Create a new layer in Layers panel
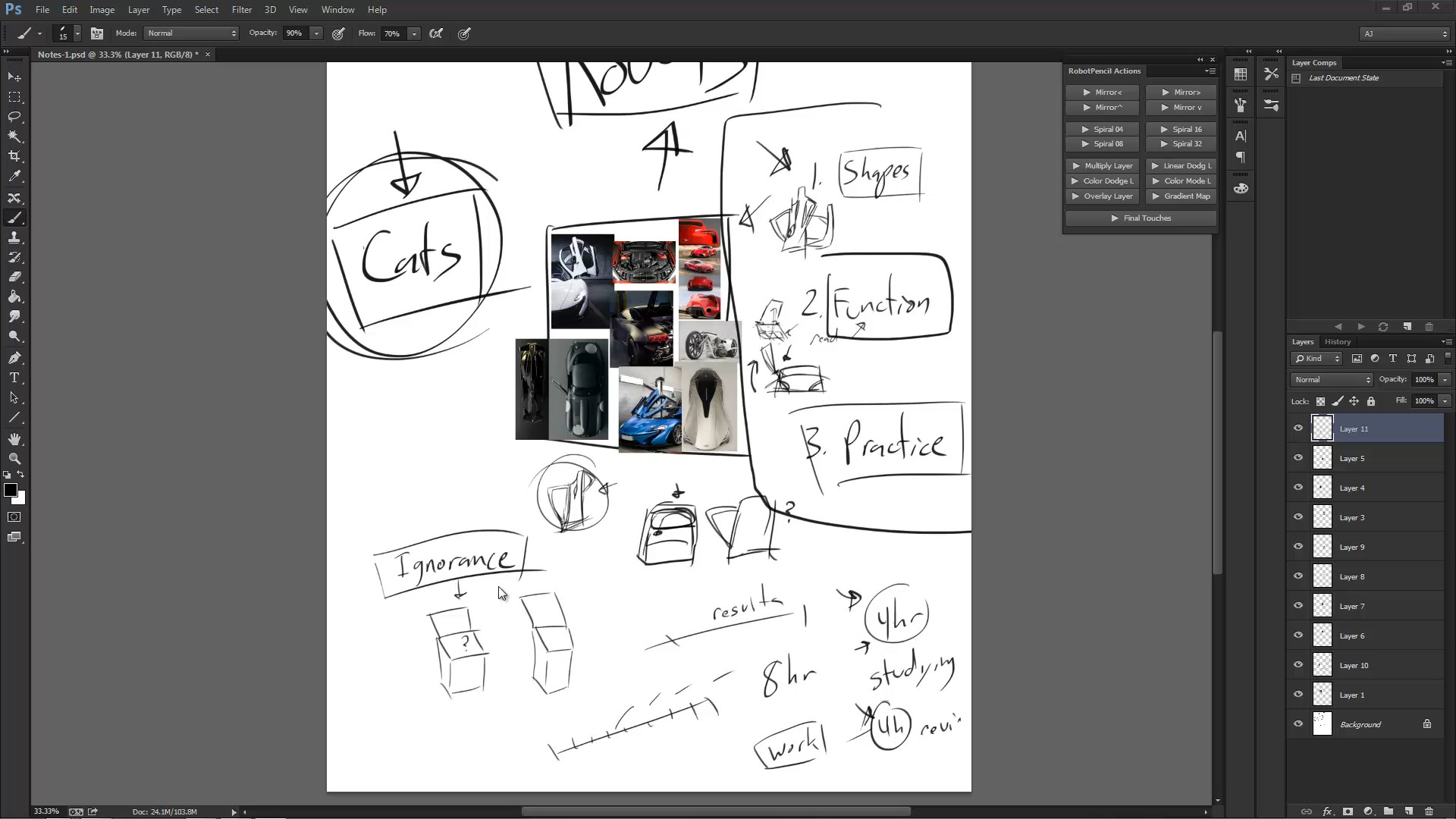Screen dimensions: 1456x819 click(1408, 811)
